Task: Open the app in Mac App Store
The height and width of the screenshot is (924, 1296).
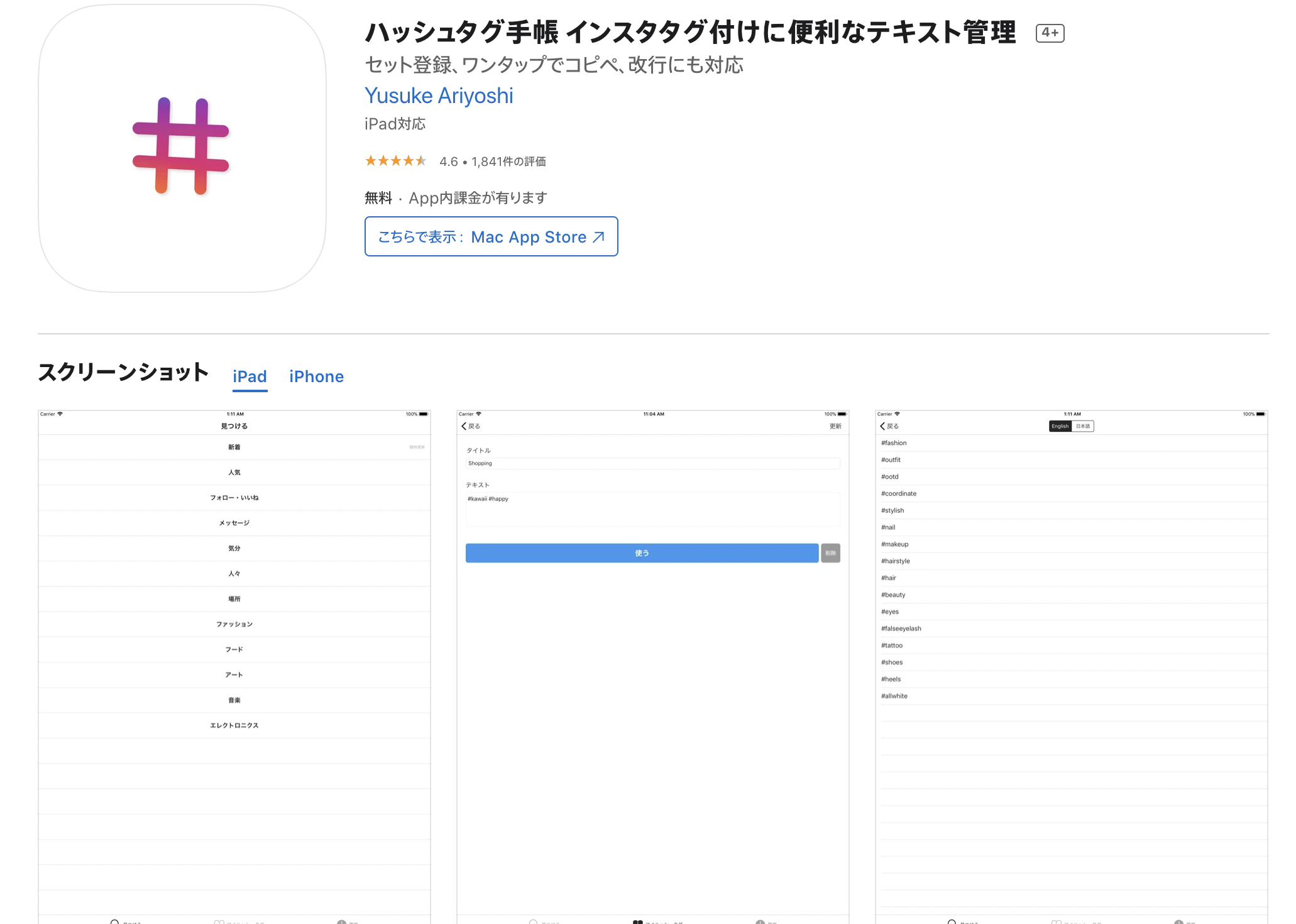Action: click(491, 237)
